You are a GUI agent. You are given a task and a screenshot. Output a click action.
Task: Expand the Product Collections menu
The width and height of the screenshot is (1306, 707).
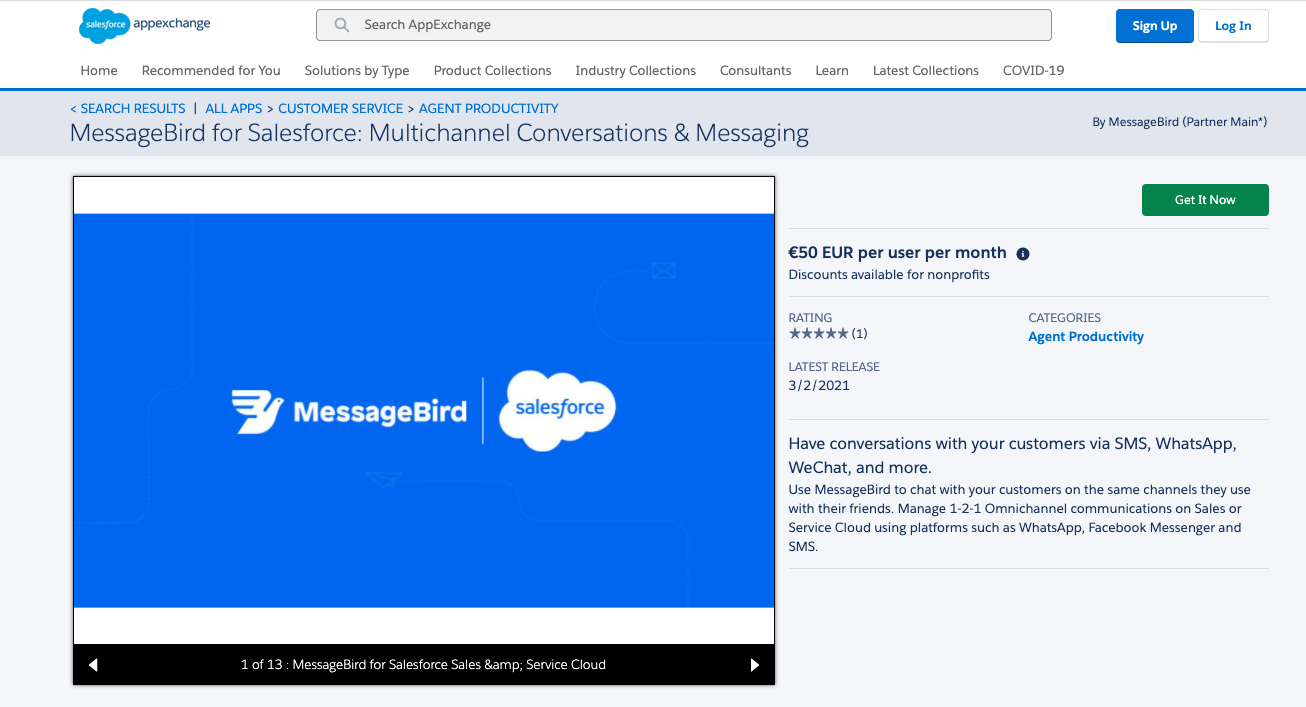click(x=492, y=71)
